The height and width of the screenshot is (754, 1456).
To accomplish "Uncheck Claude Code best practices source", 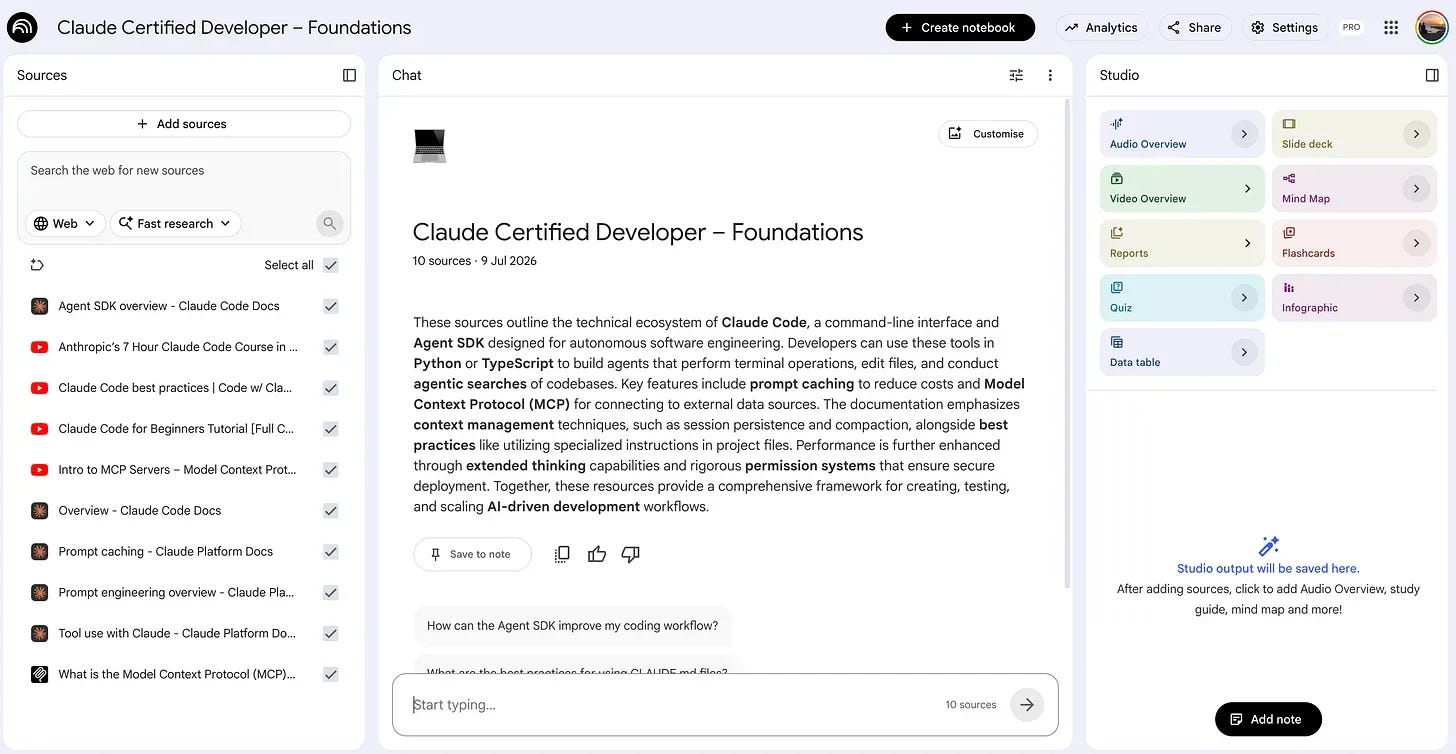I will pyautogui.click(x=331, y=388).
